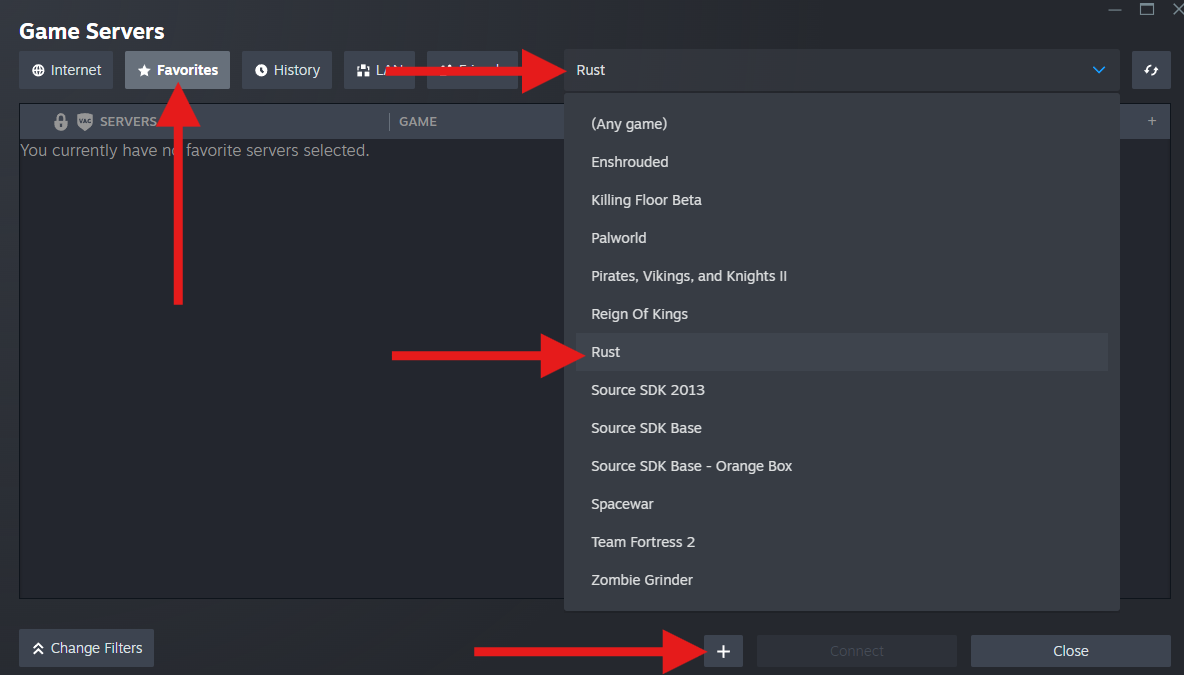Open the game filter dropdown chevron
Screen dimensions: 1184x675
click(1099, 70)
